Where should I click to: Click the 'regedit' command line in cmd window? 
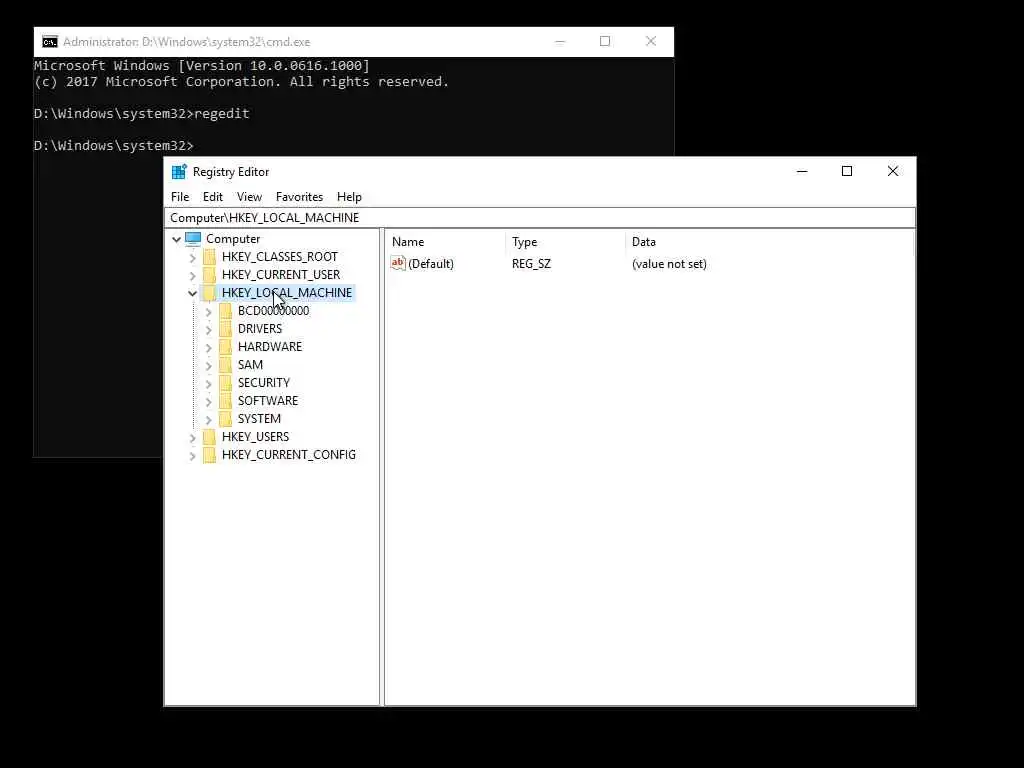[x=142, y=114]
